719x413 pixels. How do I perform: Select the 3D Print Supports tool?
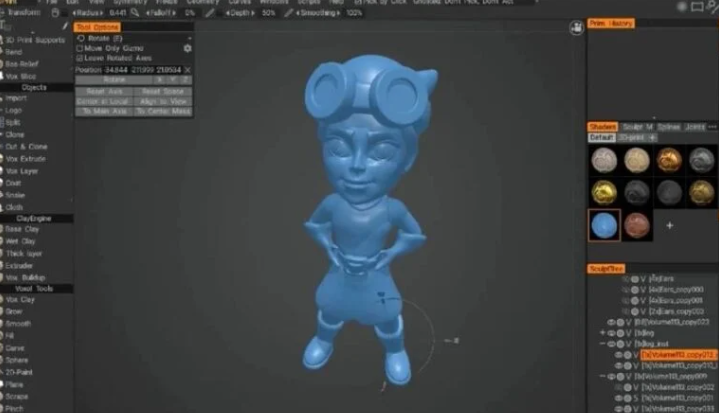tap(34, 40)
